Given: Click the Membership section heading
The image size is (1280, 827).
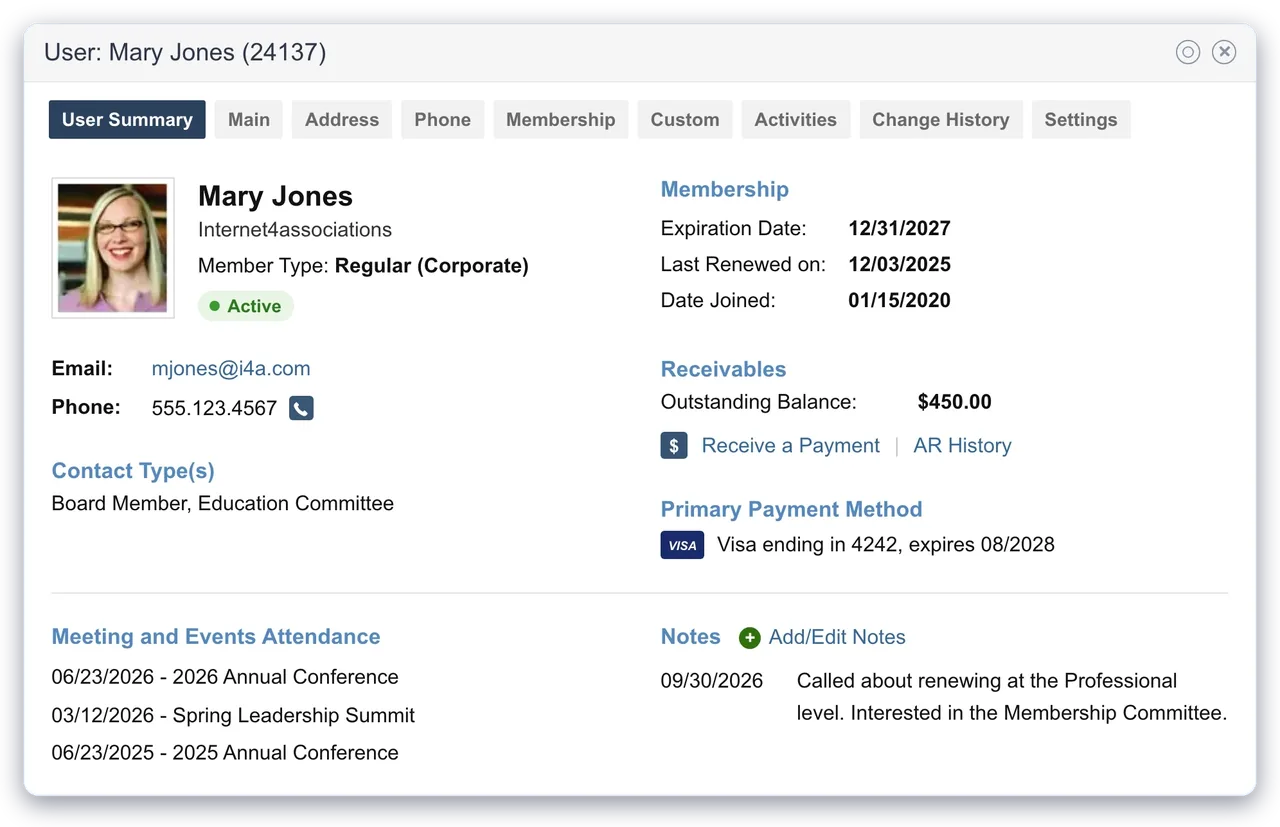Looking at the screenshot, I should point(725,189).
